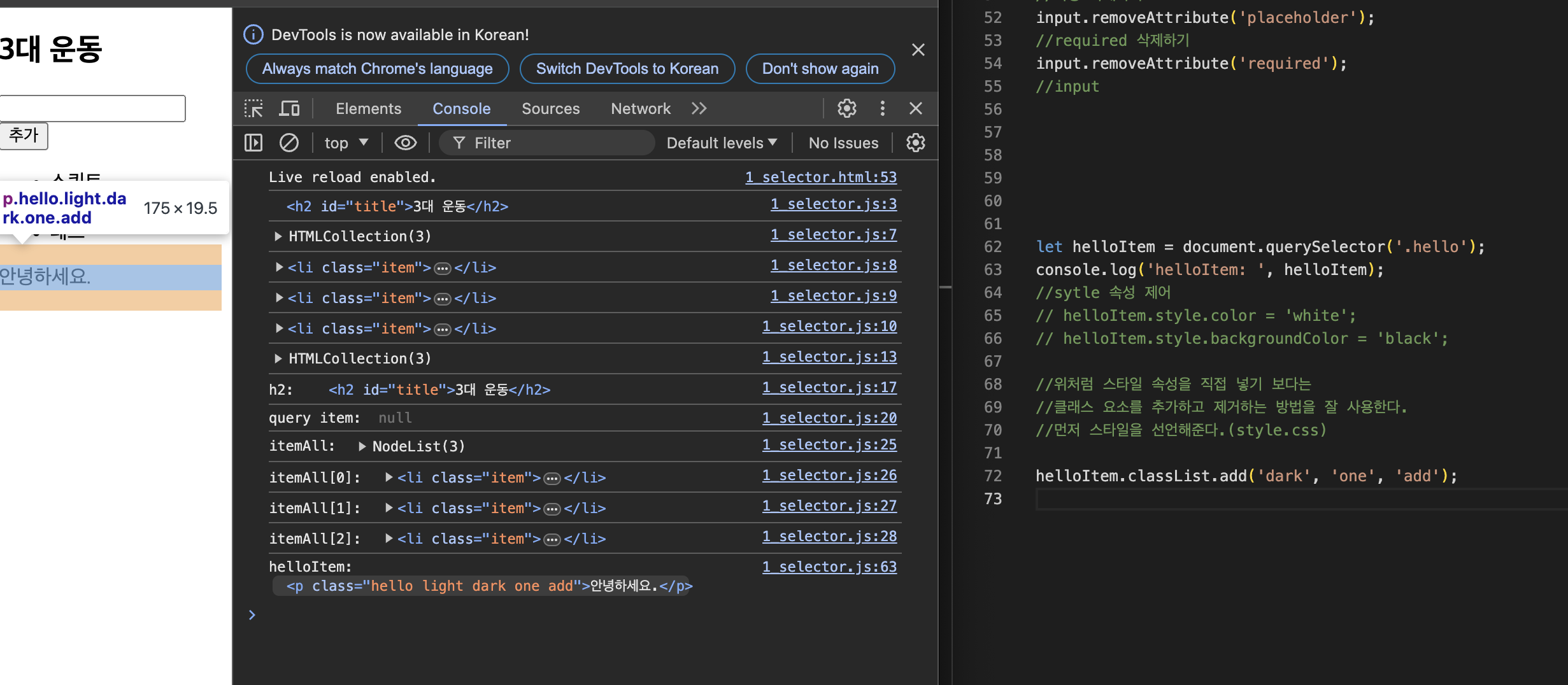The height and width of the screenshot is (685, 1568).
Task: Clear console with the circle-slash icon
Action: point(289,143)
